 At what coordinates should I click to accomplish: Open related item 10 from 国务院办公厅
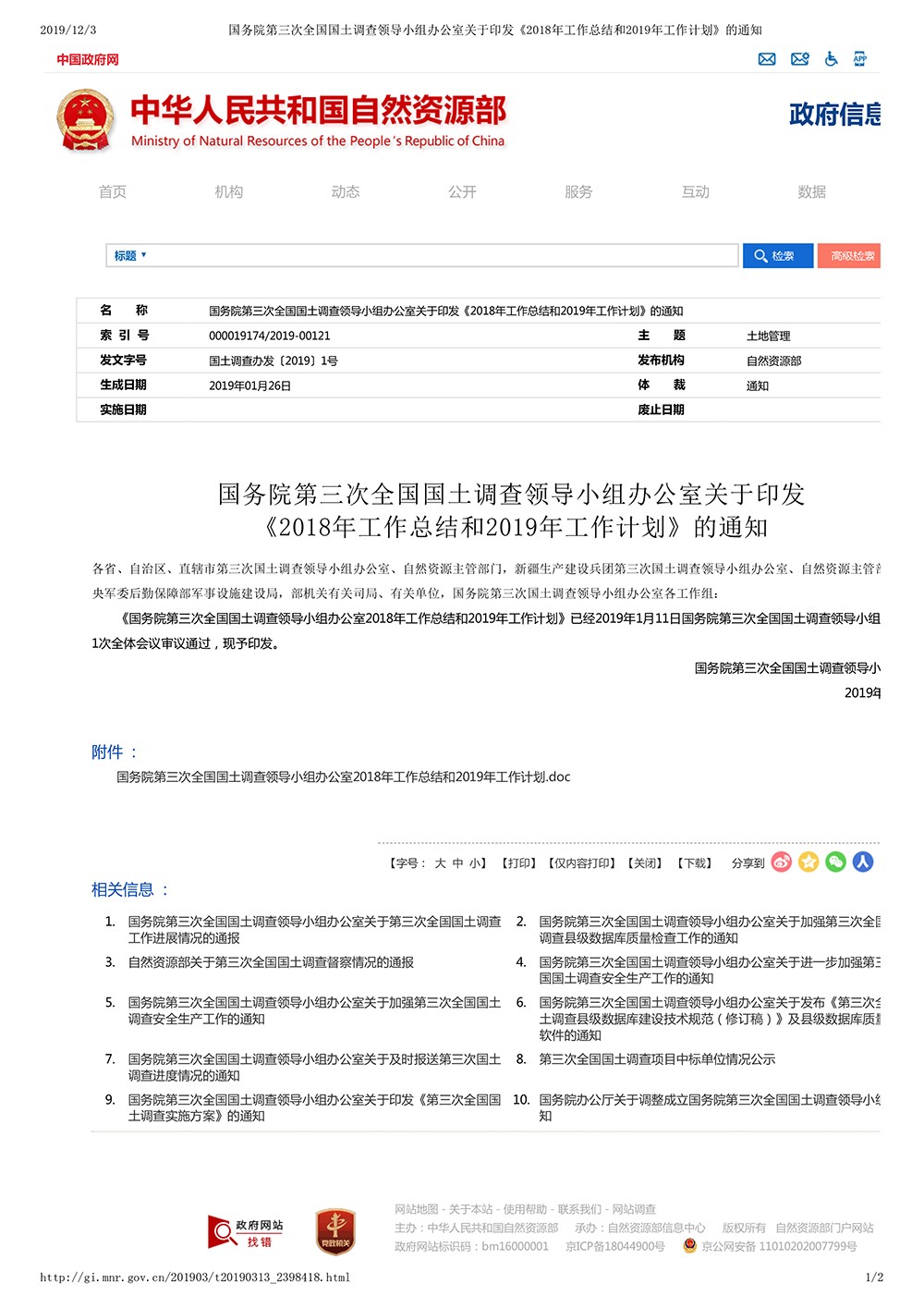[710, 1108]
